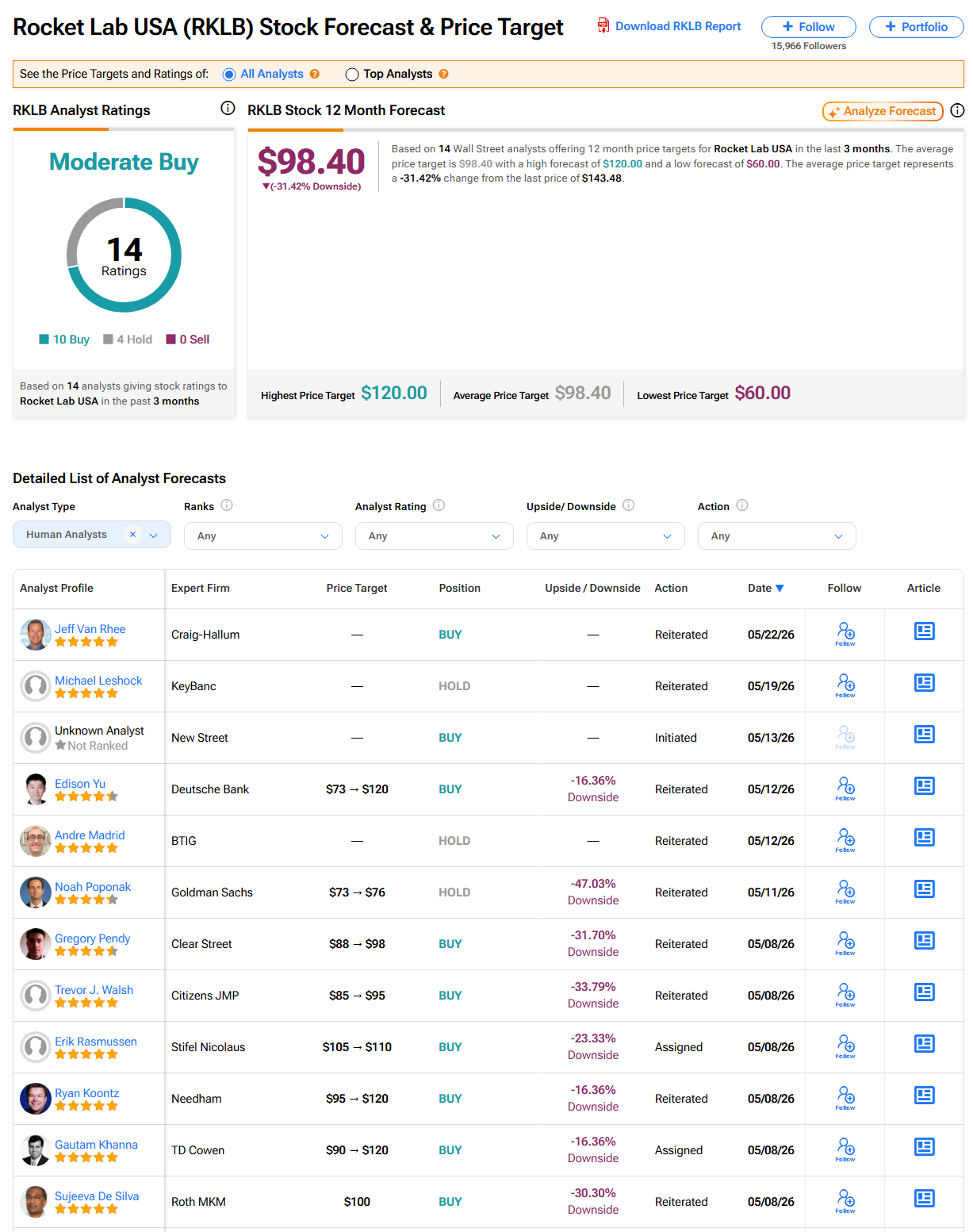This screenshot has width=973, height=1232.
Task: Open article icon for Gautam Khanna row
Action: click(x=924, y=1147)
